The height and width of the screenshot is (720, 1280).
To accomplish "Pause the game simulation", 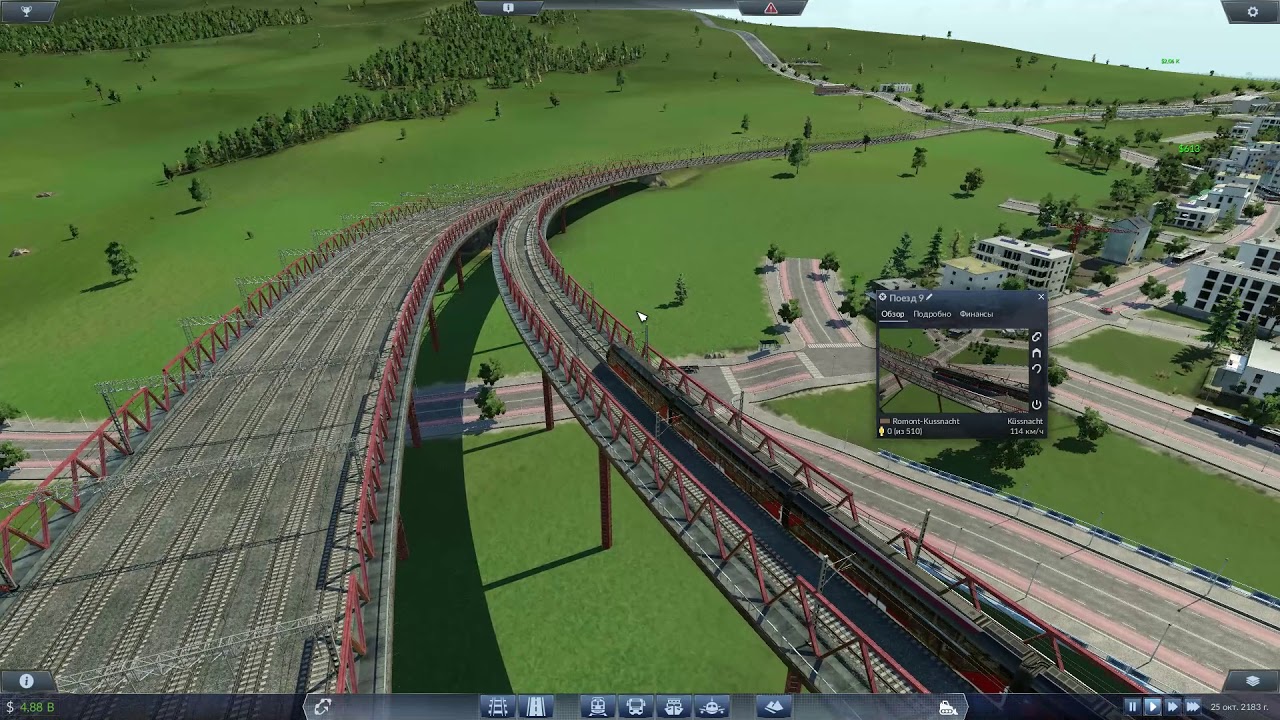I will click(1132, 707).
